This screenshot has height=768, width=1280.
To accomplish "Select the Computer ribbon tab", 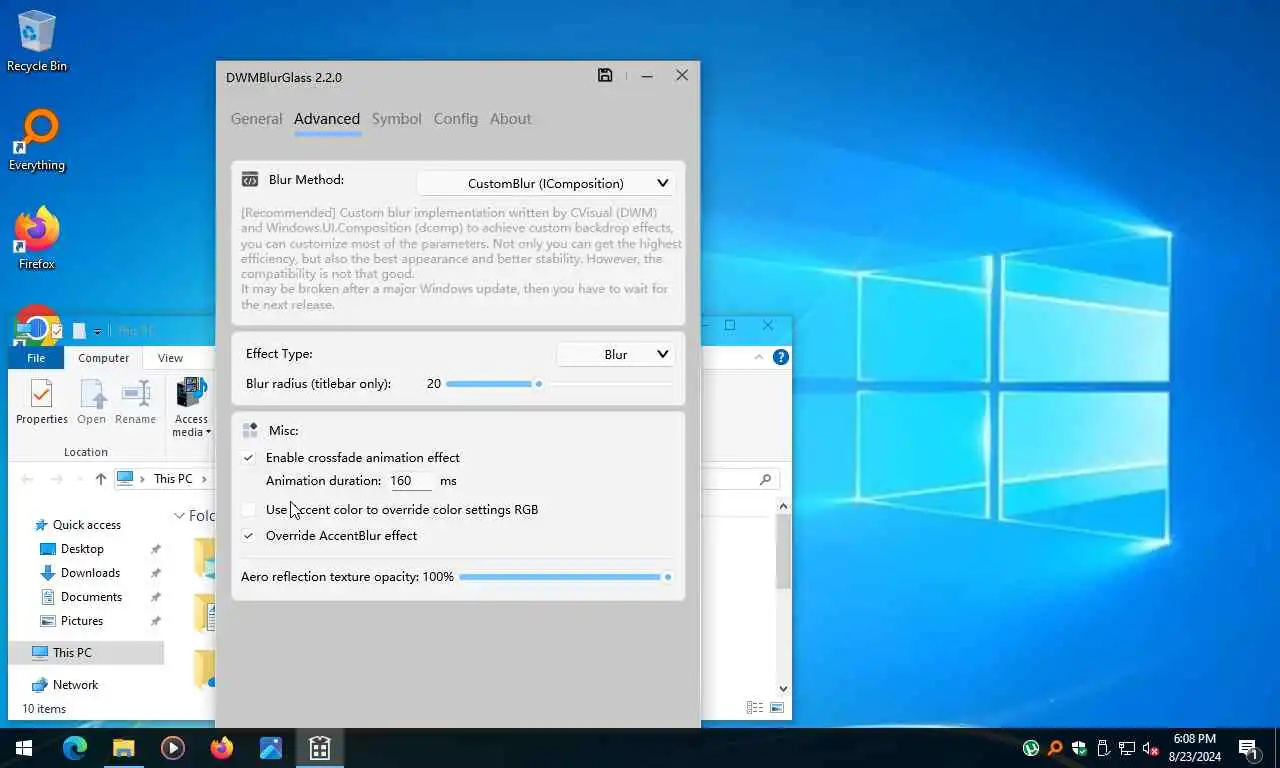I will [103, 357].
